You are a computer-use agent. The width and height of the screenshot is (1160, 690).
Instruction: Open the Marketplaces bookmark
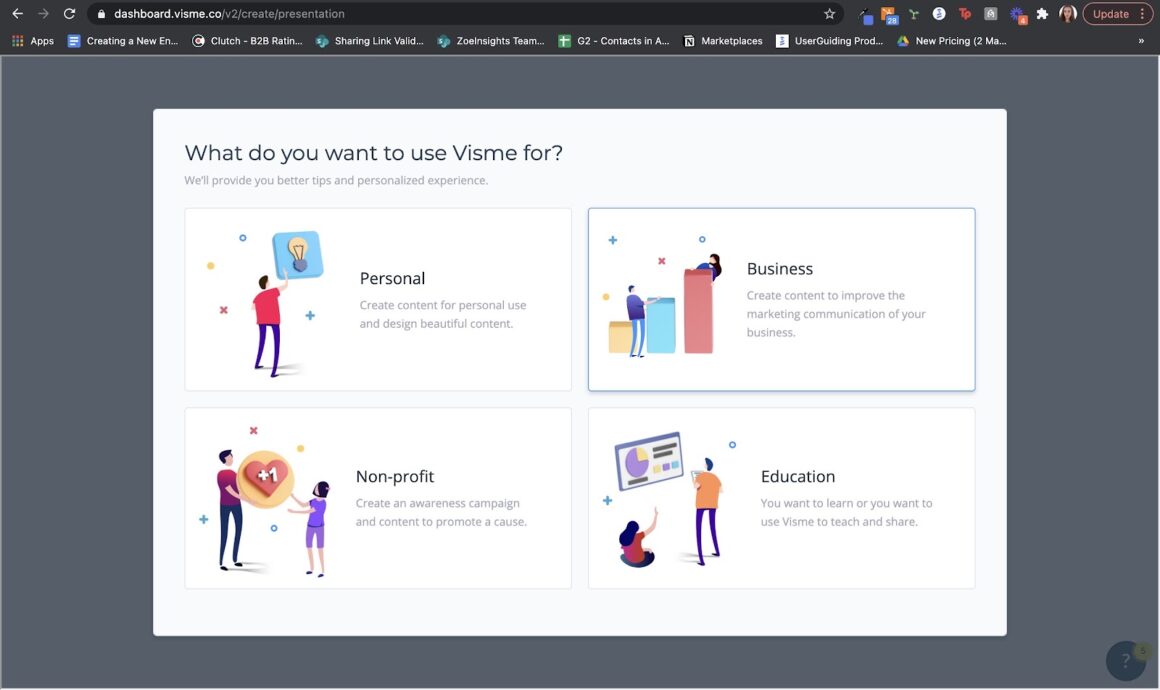coord(723,40)
